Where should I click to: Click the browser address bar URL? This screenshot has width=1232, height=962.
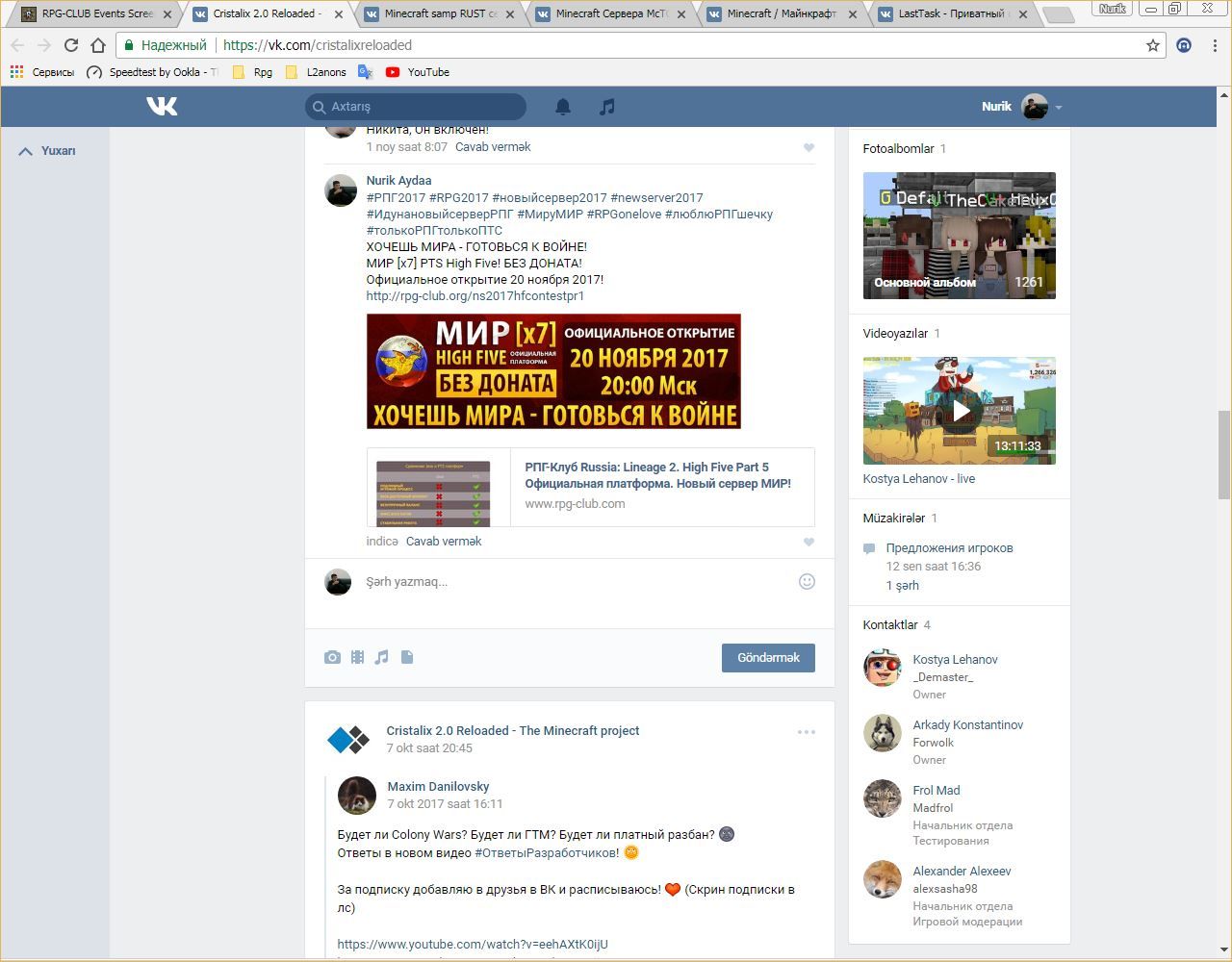318,45
